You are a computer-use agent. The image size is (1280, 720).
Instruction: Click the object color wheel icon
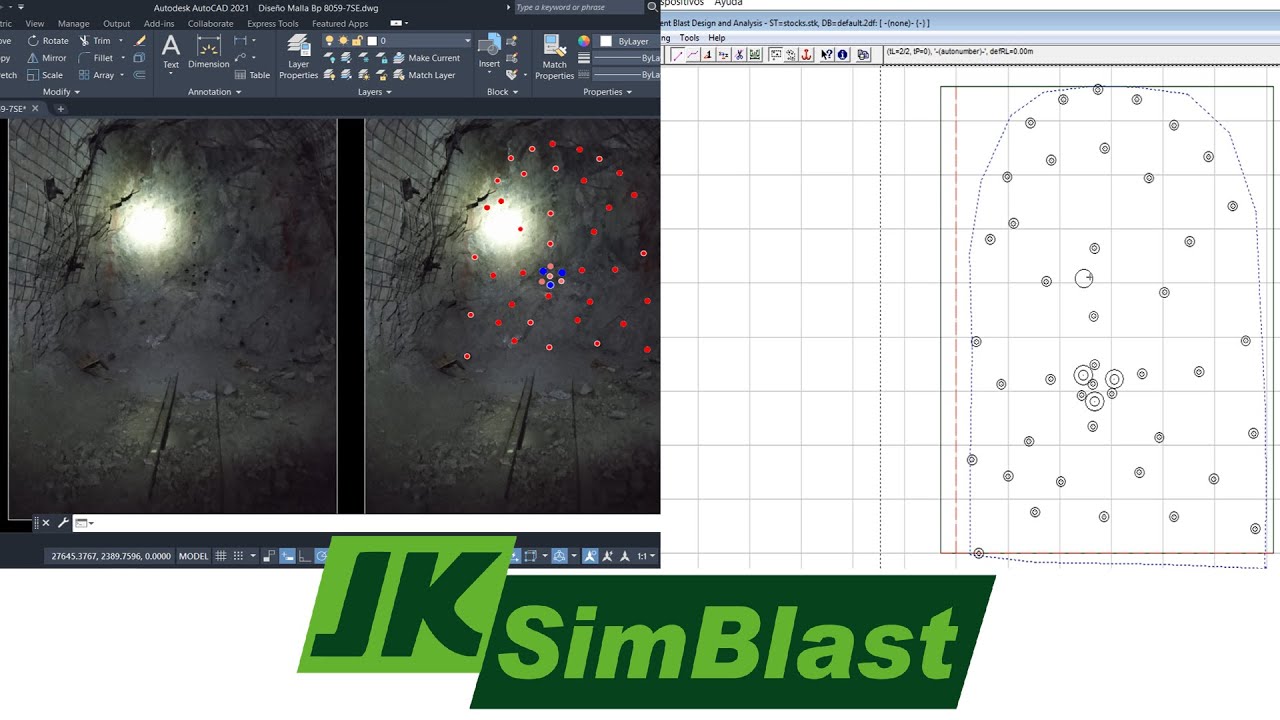click(x=584, y=41)
